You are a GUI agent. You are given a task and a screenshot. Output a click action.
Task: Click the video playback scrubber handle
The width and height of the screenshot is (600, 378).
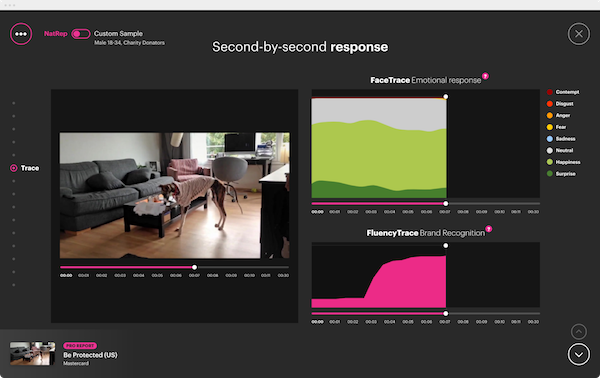[194, 267]
